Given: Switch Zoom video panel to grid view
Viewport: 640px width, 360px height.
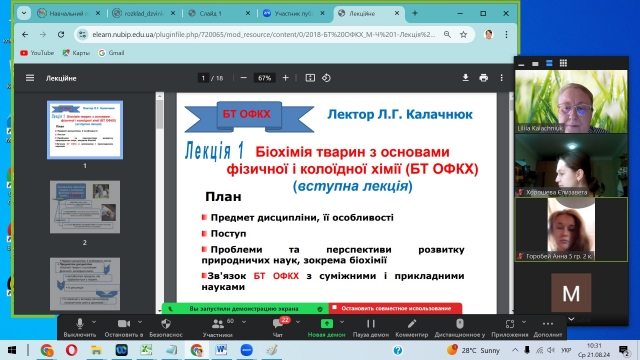Looking at the screenshot, I should coord(563,63).
